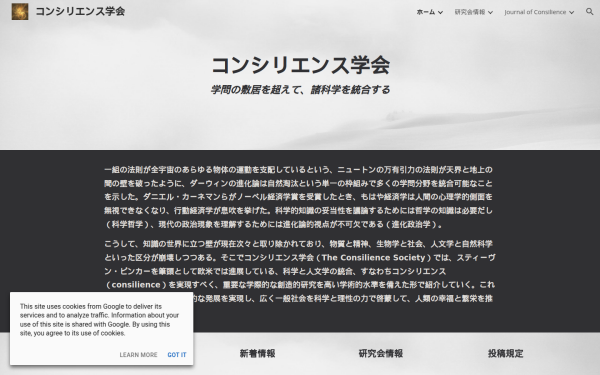The height and width of the screenshot is (375, 600).
Task: Open the ホーム menu item
Action: click(426, 12)
